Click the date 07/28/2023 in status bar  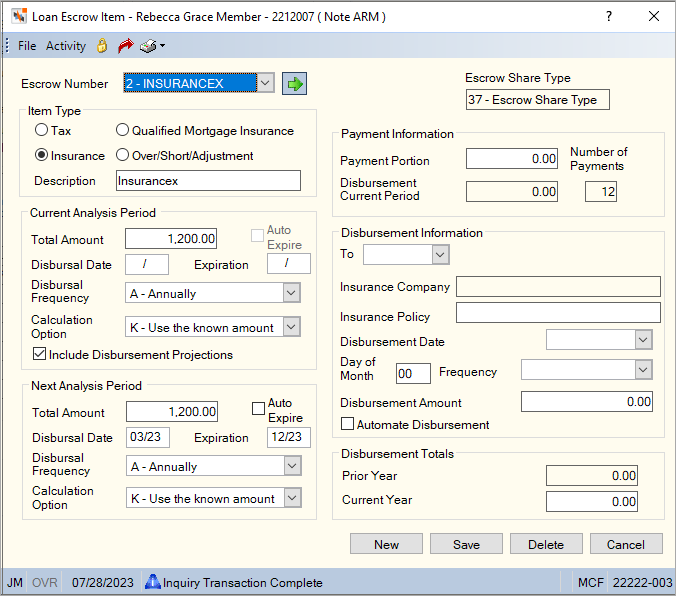[x=103, y=583]
